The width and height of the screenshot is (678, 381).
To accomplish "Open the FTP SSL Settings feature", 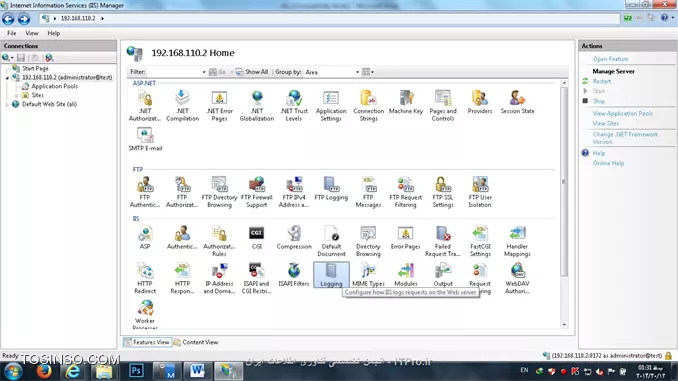I will pos(443,192).
